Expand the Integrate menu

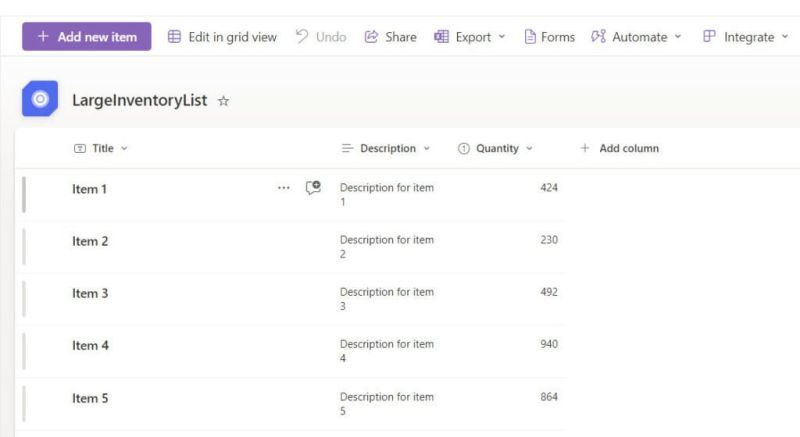tap(745, 37)
